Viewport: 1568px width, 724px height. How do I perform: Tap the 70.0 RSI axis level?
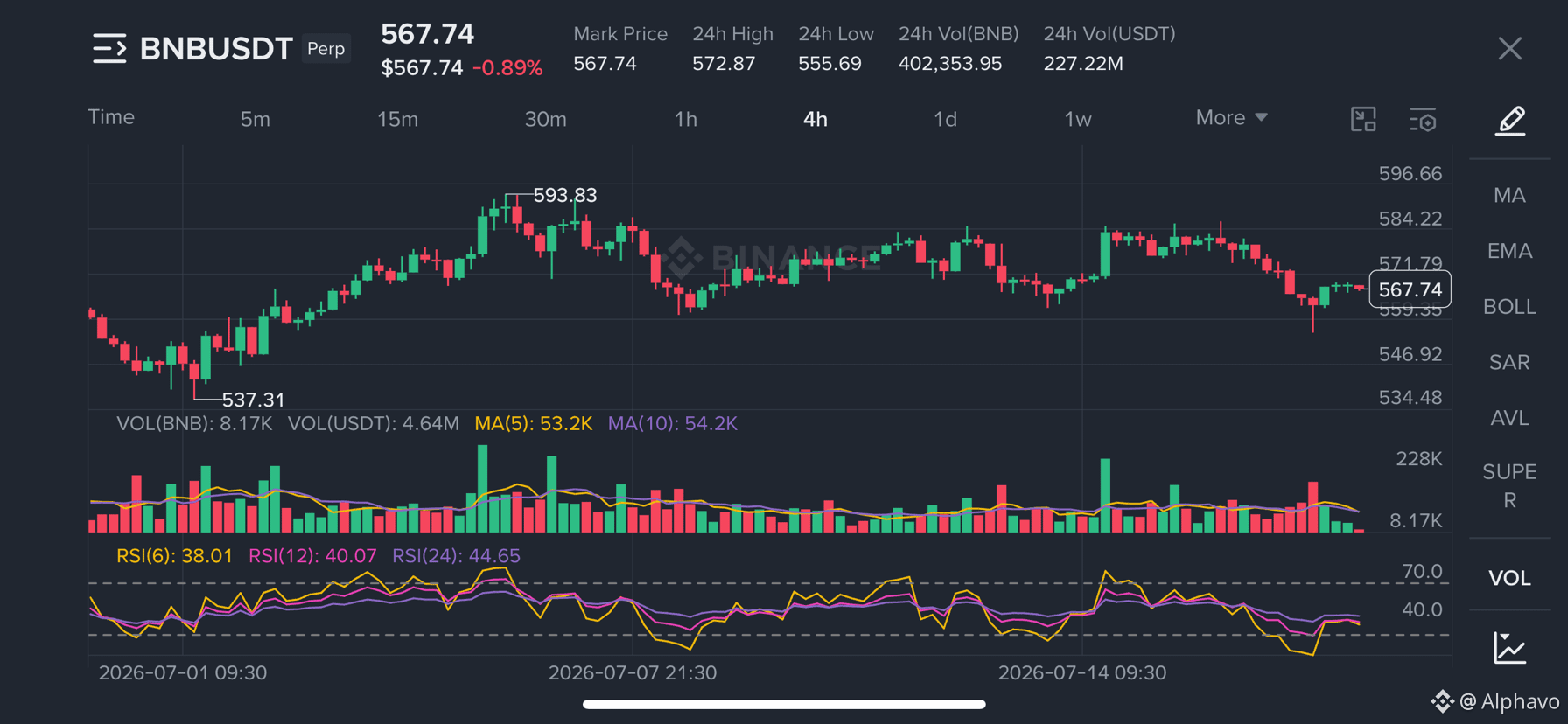[x=1422, y=572]
